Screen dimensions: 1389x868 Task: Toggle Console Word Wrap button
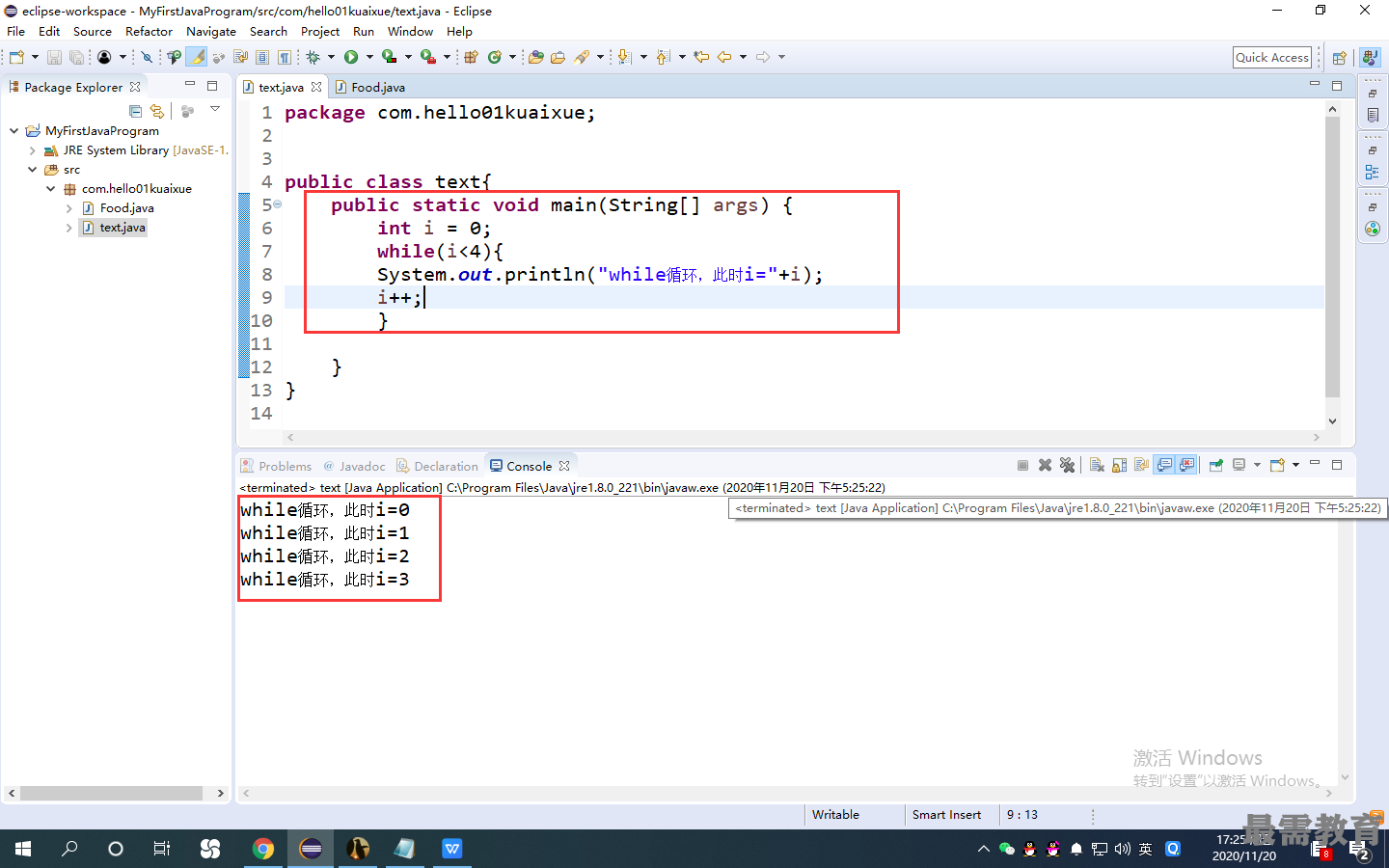tap(1142, 465)
